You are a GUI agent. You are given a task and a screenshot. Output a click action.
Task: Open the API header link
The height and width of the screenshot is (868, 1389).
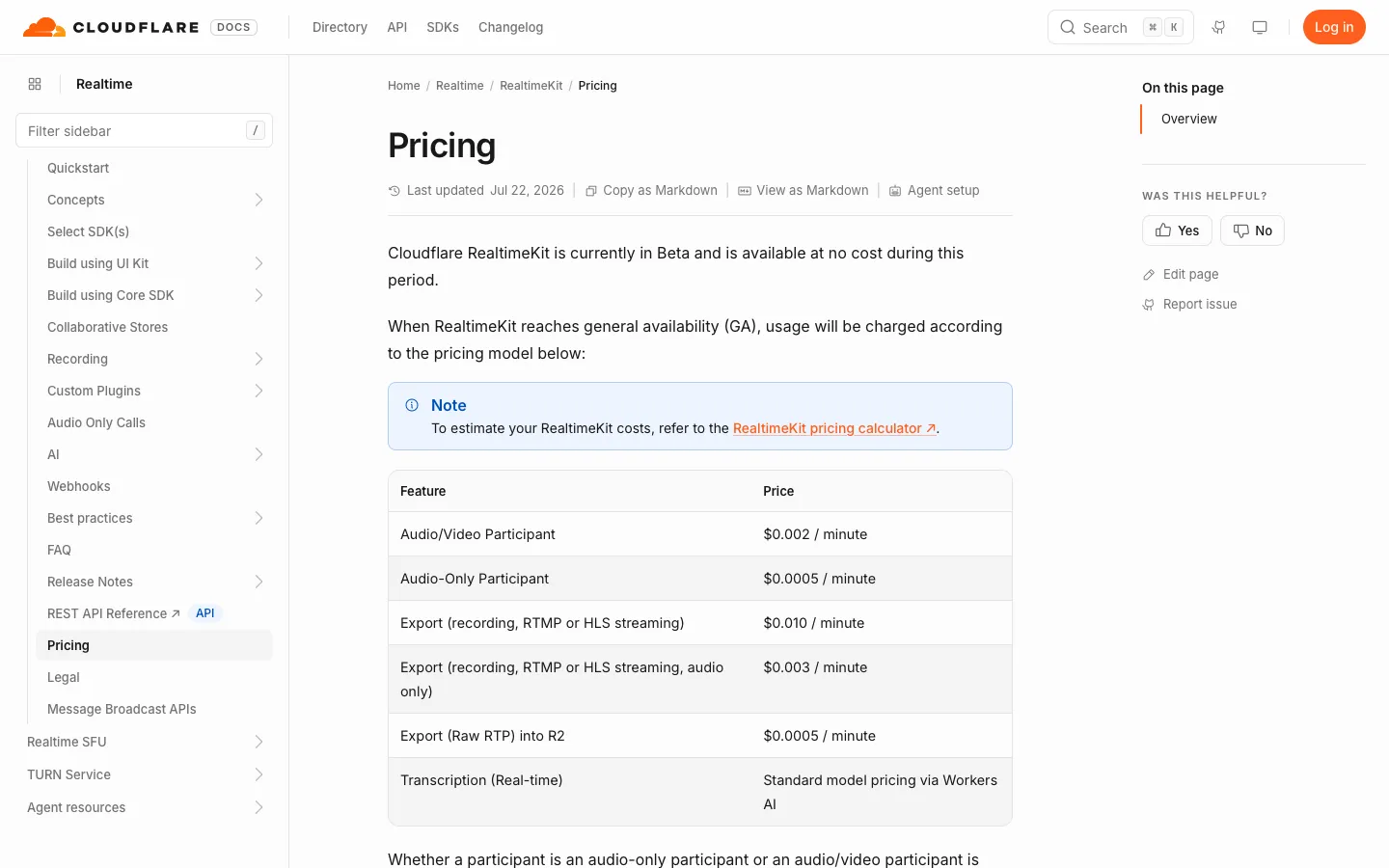click(x=397, y=27)
